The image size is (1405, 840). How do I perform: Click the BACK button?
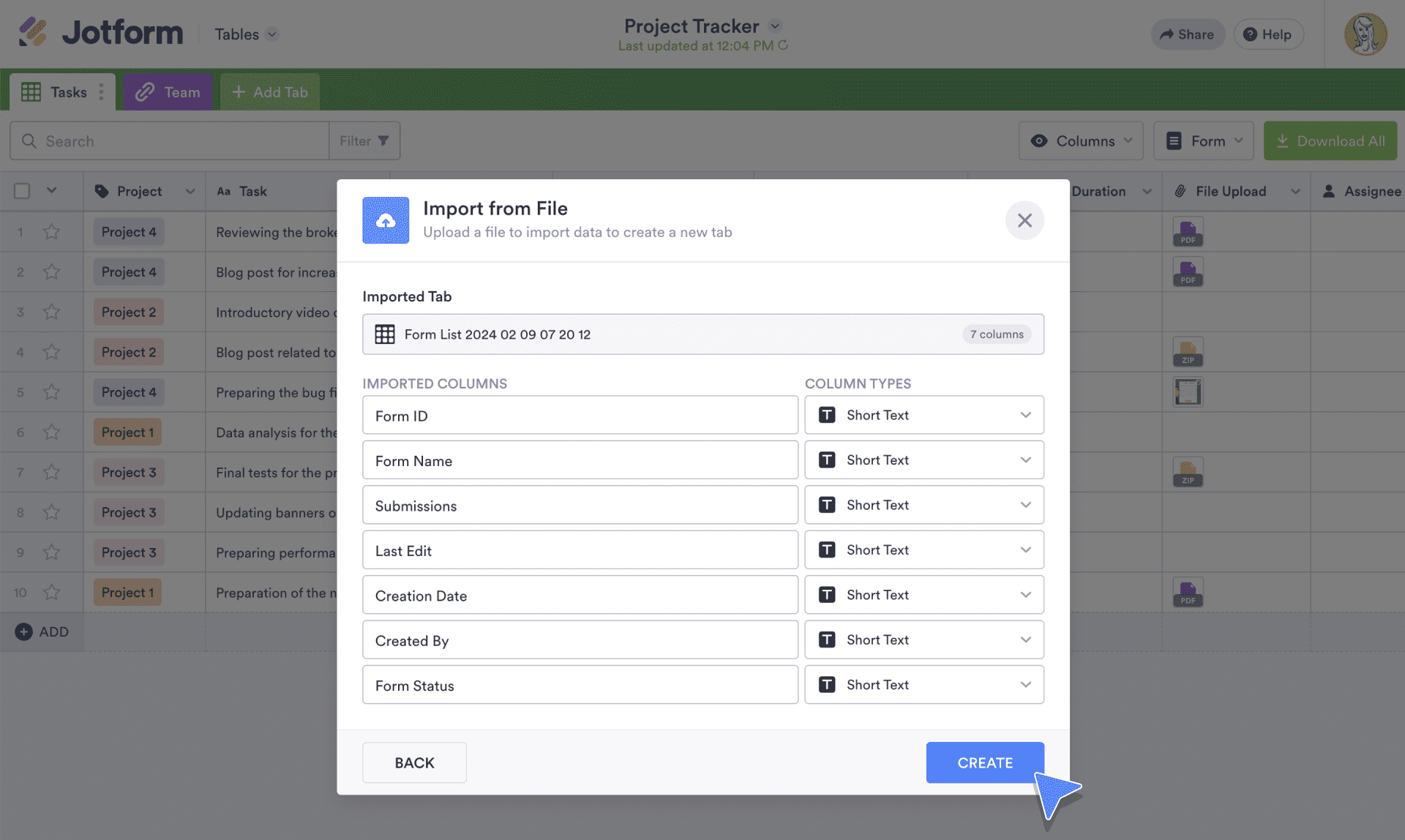(414, 762)
